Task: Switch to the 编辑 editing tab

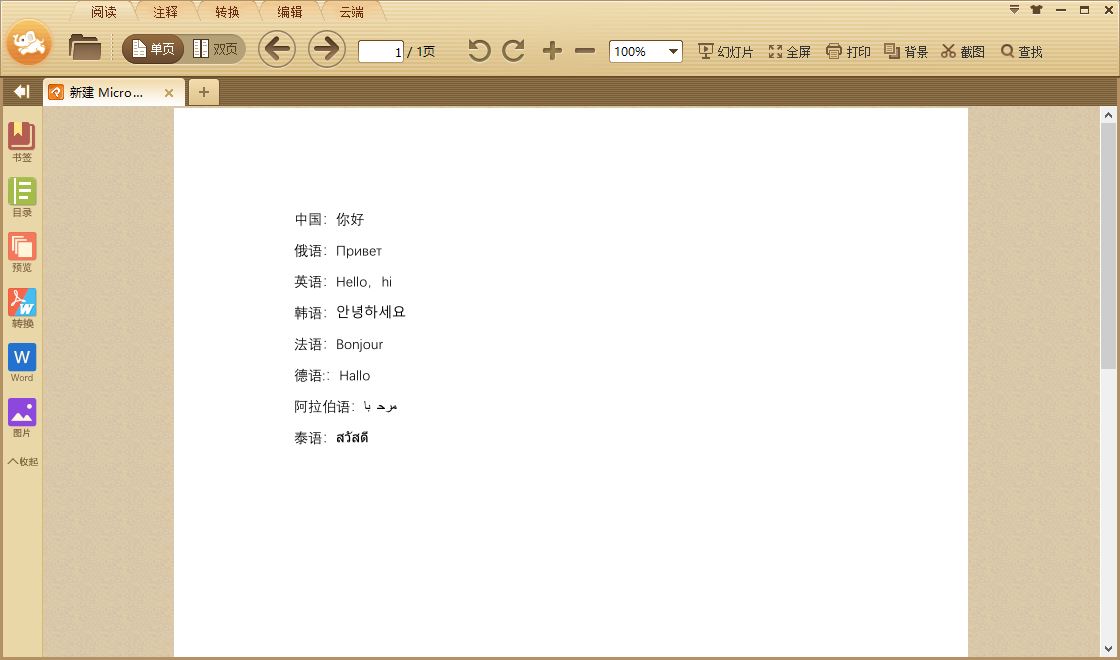Action: [289, 12]
